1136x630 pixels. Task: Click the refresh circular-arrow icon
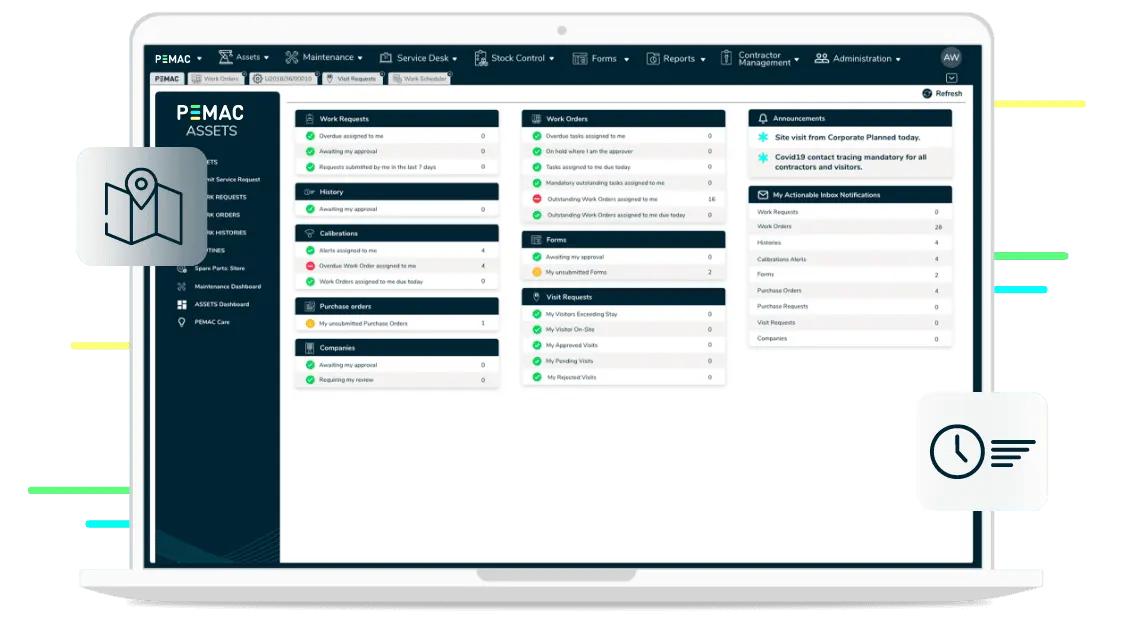click(x=927, y=93)
